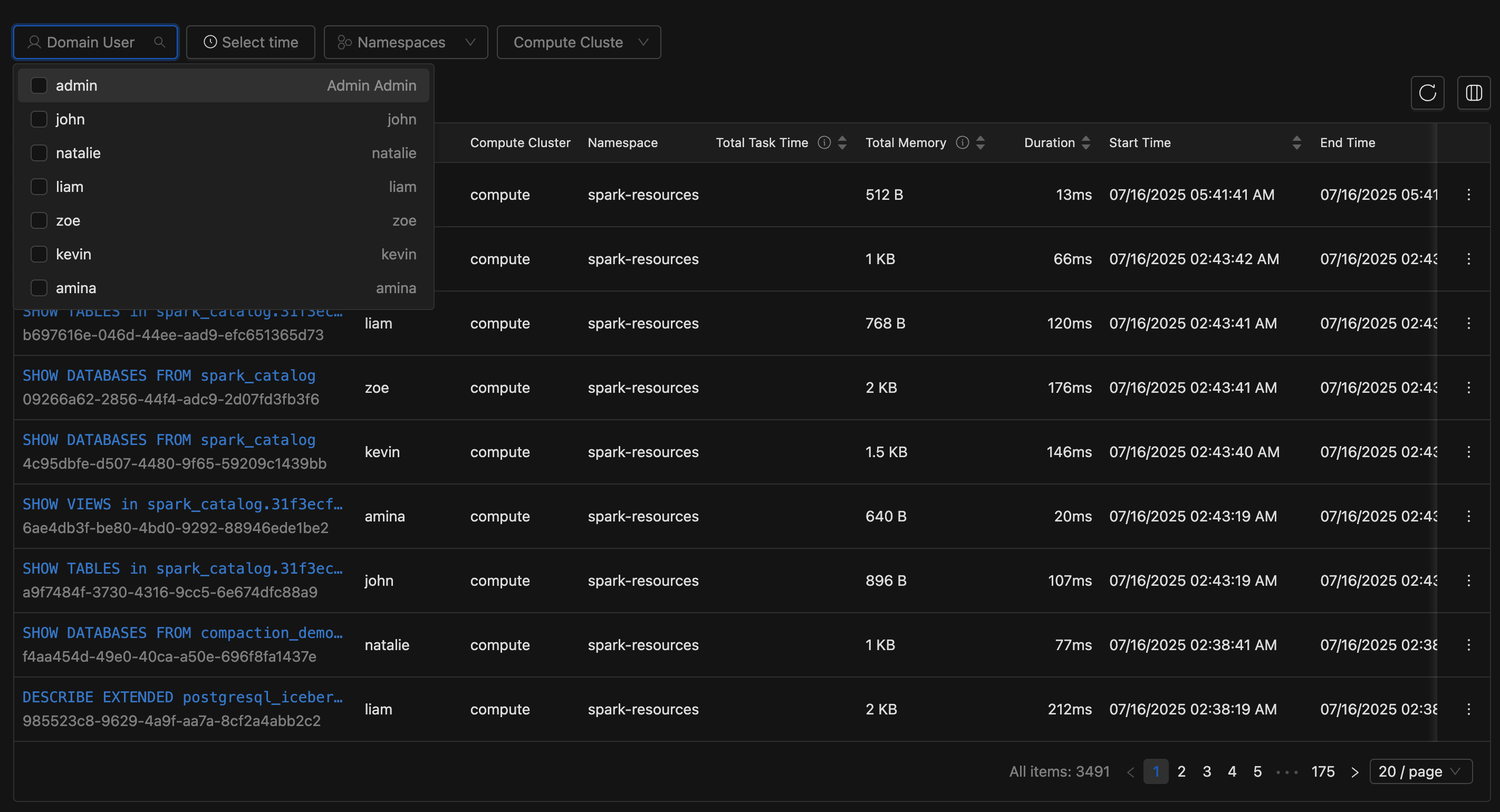
Task: Click query ID 985523c8-9629-4a9f-aa7a-8cf2a4abb2c2
Action: [x=171, y=721]
